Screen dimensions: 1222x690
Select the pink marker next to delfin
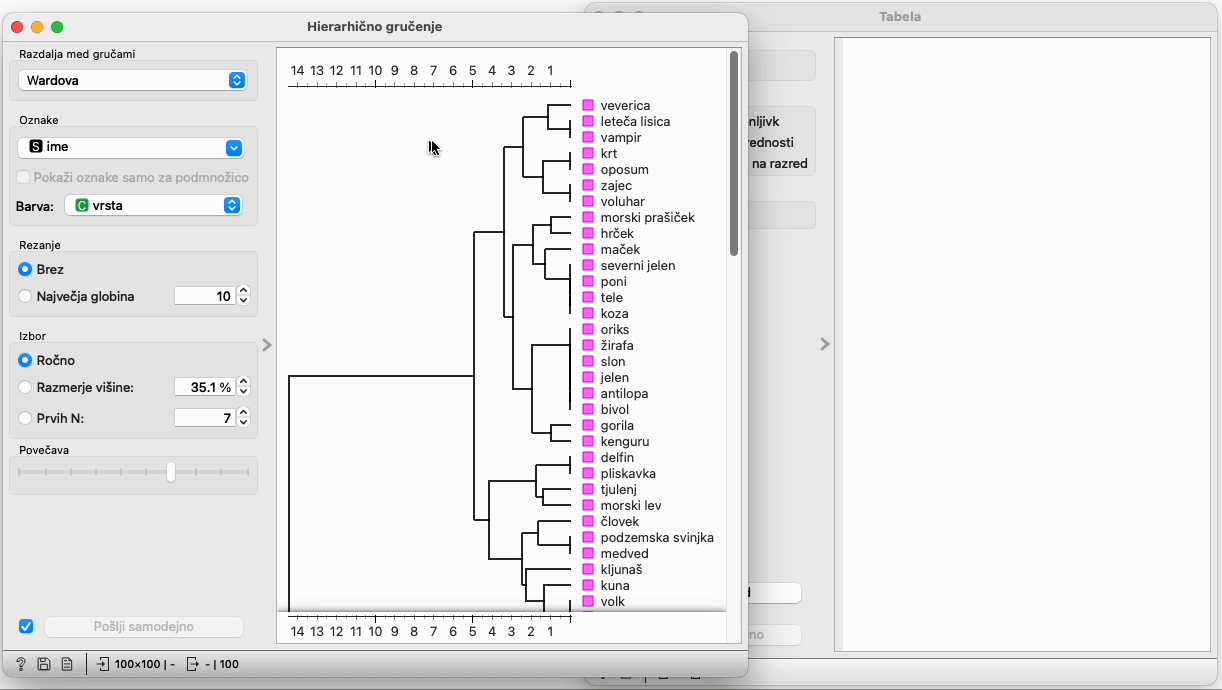click(588, 457)
